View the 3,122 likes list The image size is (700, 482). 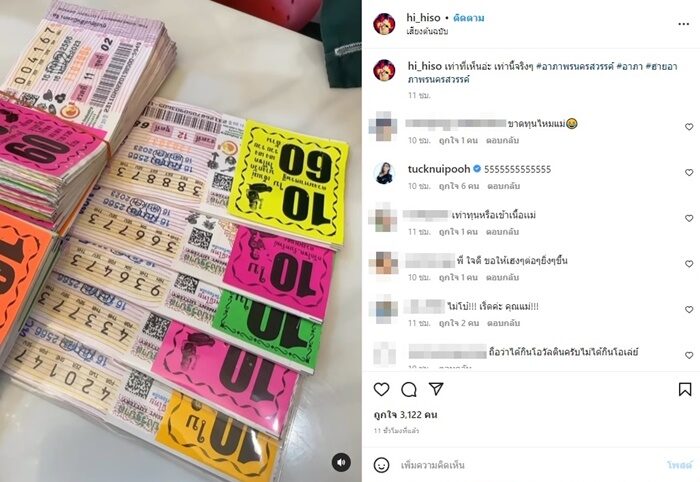coord(405,415)
